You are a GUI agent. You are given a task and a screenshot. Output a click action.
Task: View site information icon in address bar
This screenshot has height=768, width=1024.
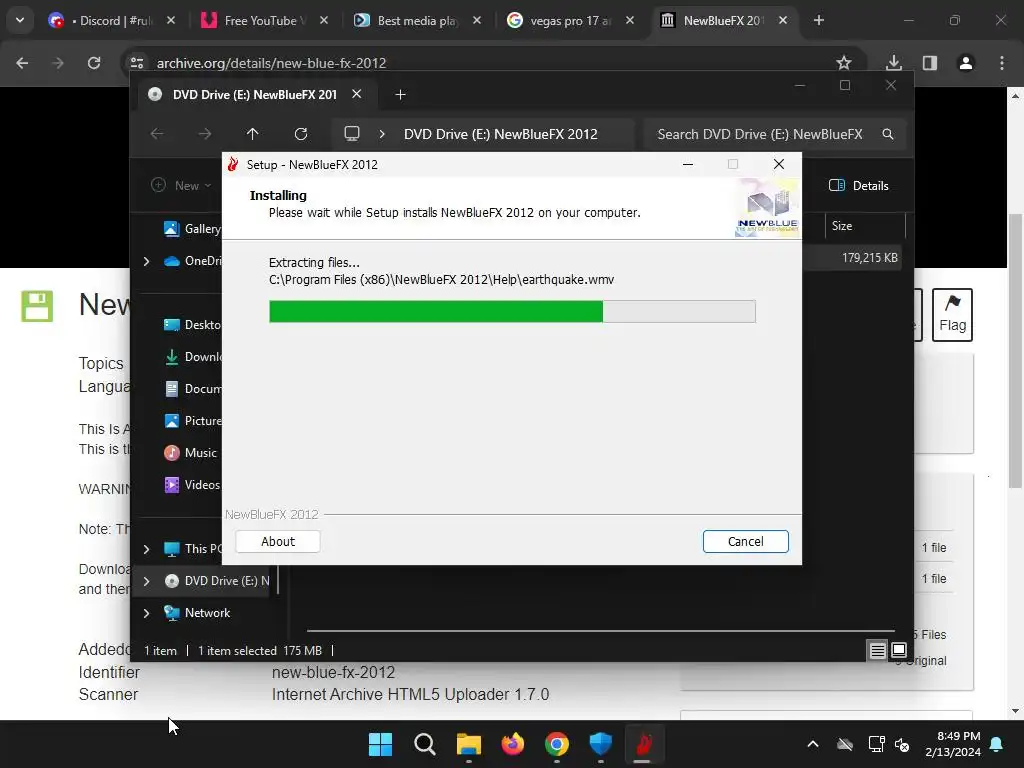[x=137, y=63]
